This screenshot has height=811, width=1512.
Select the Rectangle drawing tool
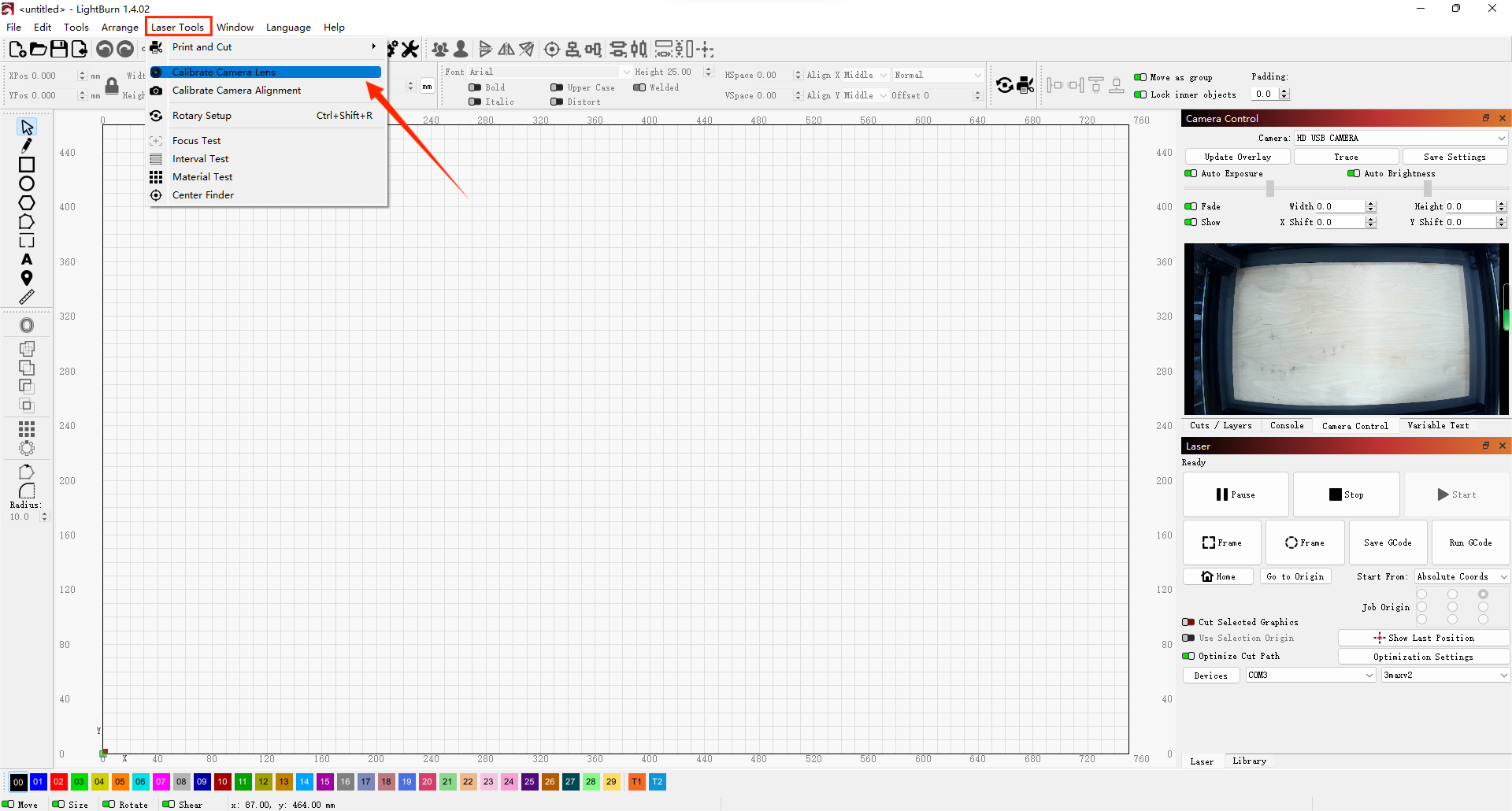pos(27,165)
